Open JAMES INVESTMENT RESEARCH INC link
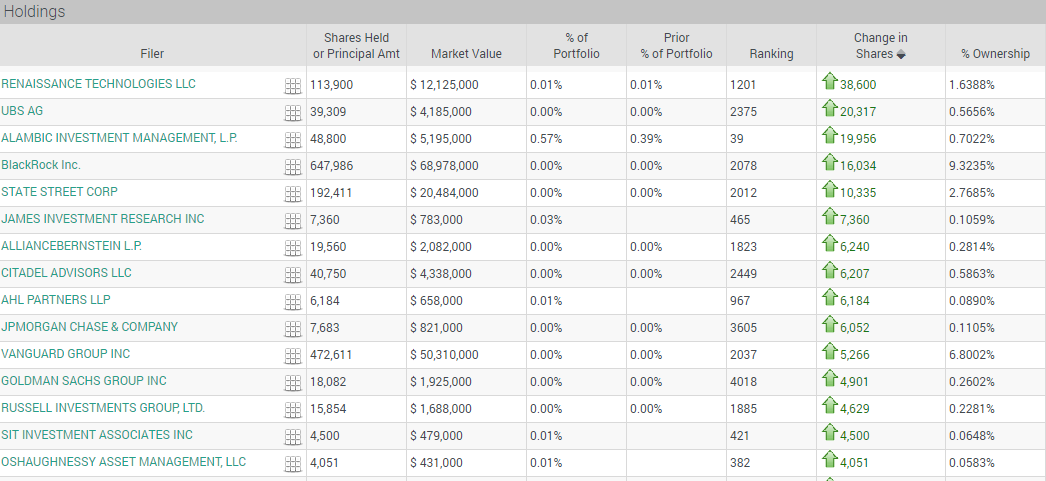 pos(103,219)
